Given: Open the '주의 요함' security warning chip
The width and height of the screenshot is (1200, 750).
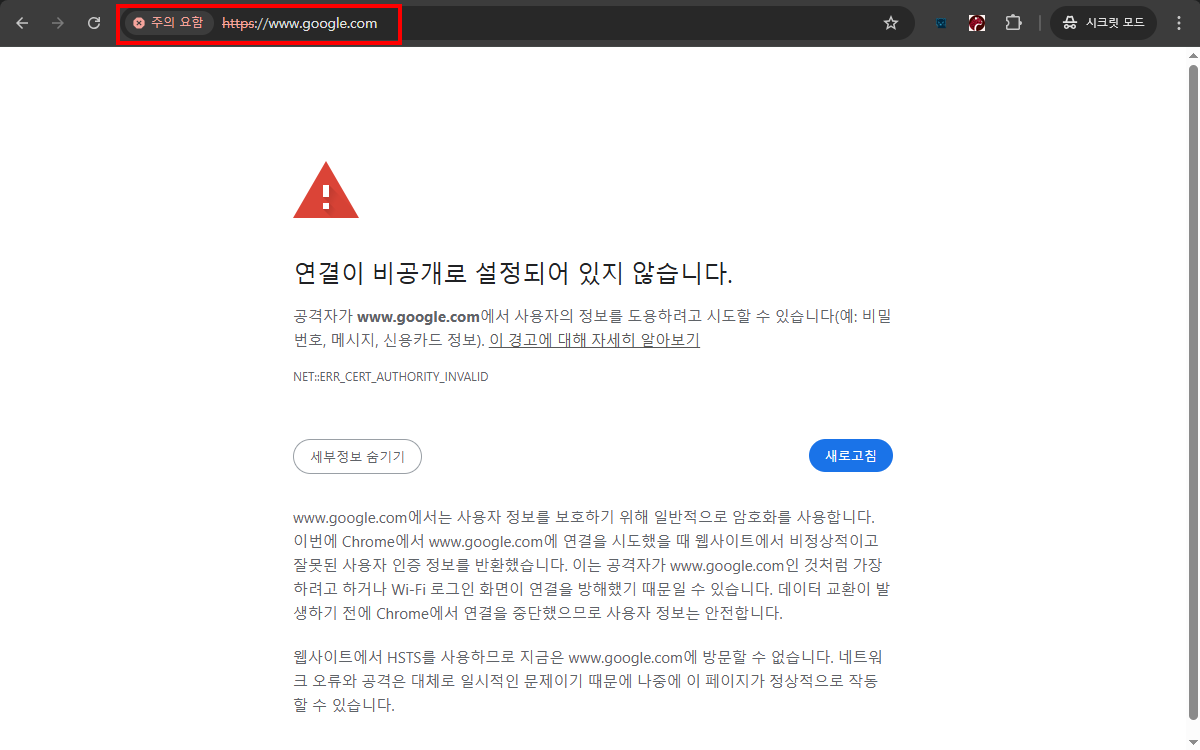Looking at the screenshot, I should (x=168, y=23).
